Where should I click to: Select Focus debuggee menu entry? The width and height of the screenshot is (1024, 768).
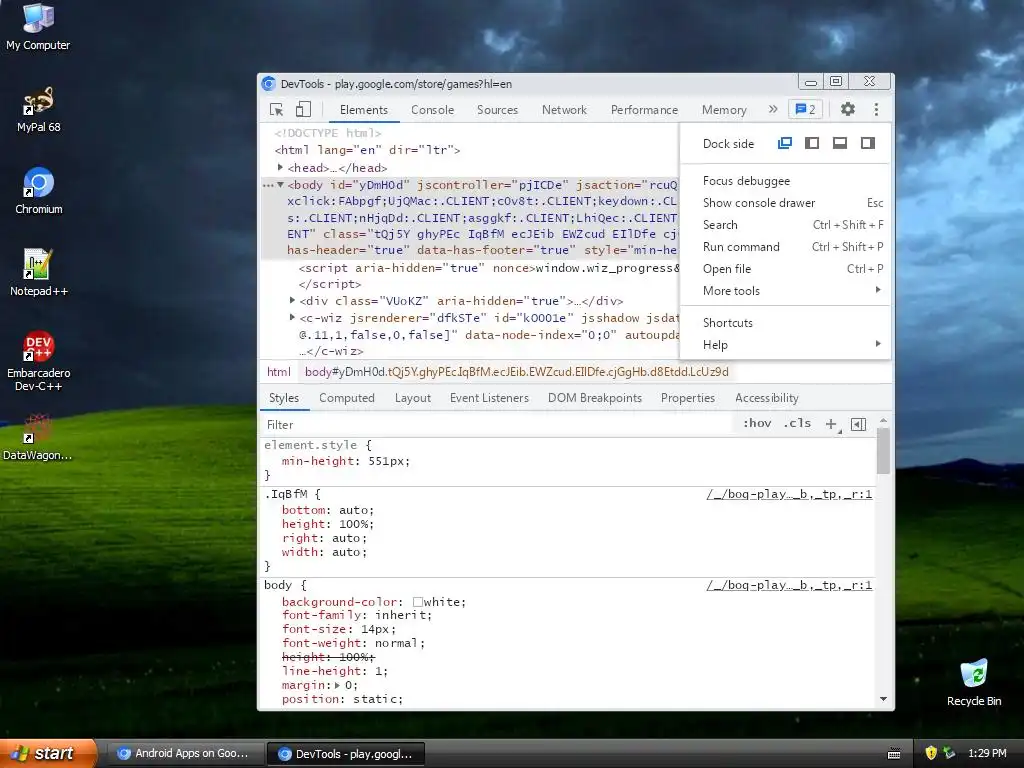pos(785,181)
